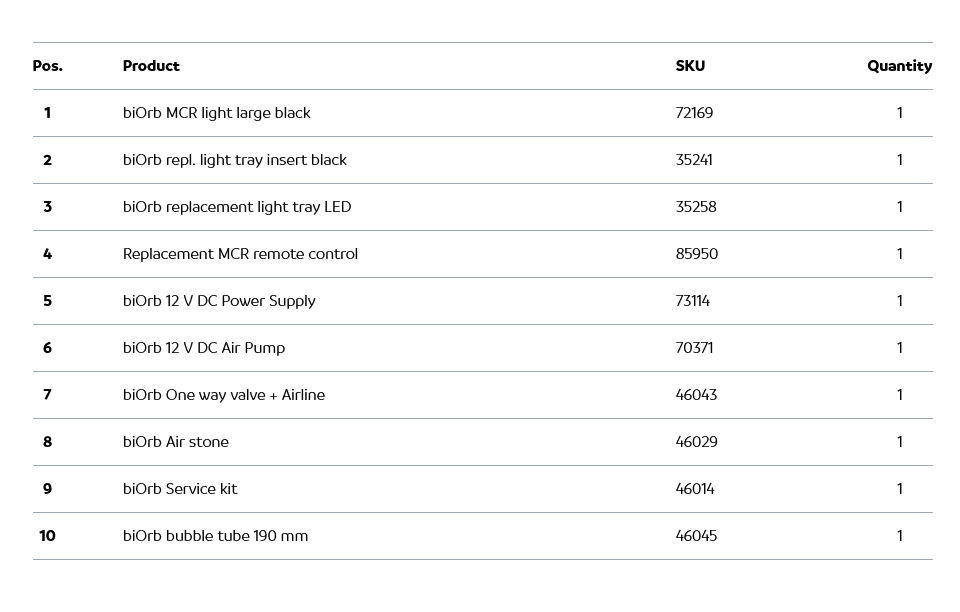Open biOrb One way valve + Airline

224,395
